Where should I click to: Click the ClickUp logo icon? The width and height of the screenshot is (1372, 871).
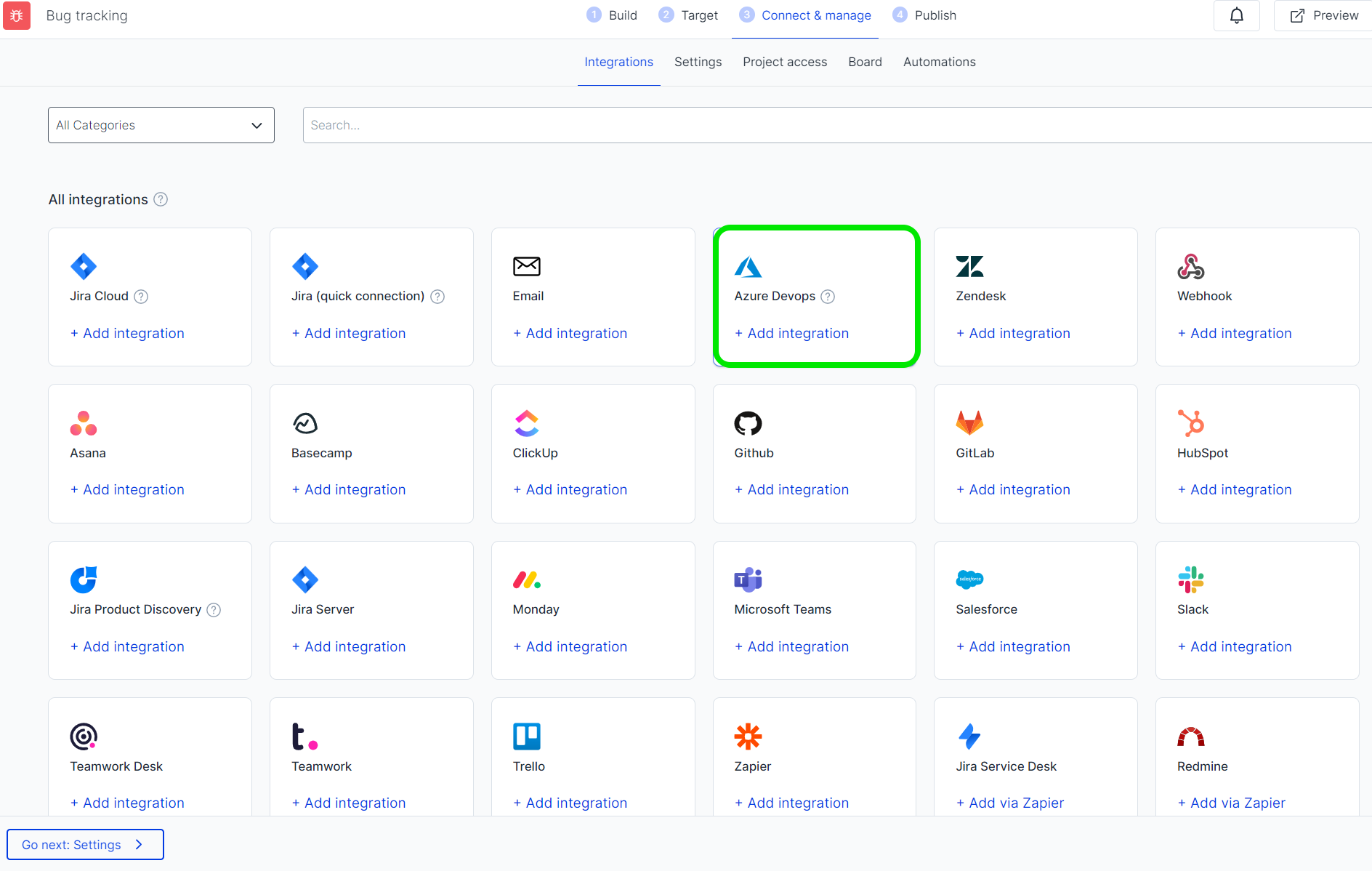pos(527,423)
